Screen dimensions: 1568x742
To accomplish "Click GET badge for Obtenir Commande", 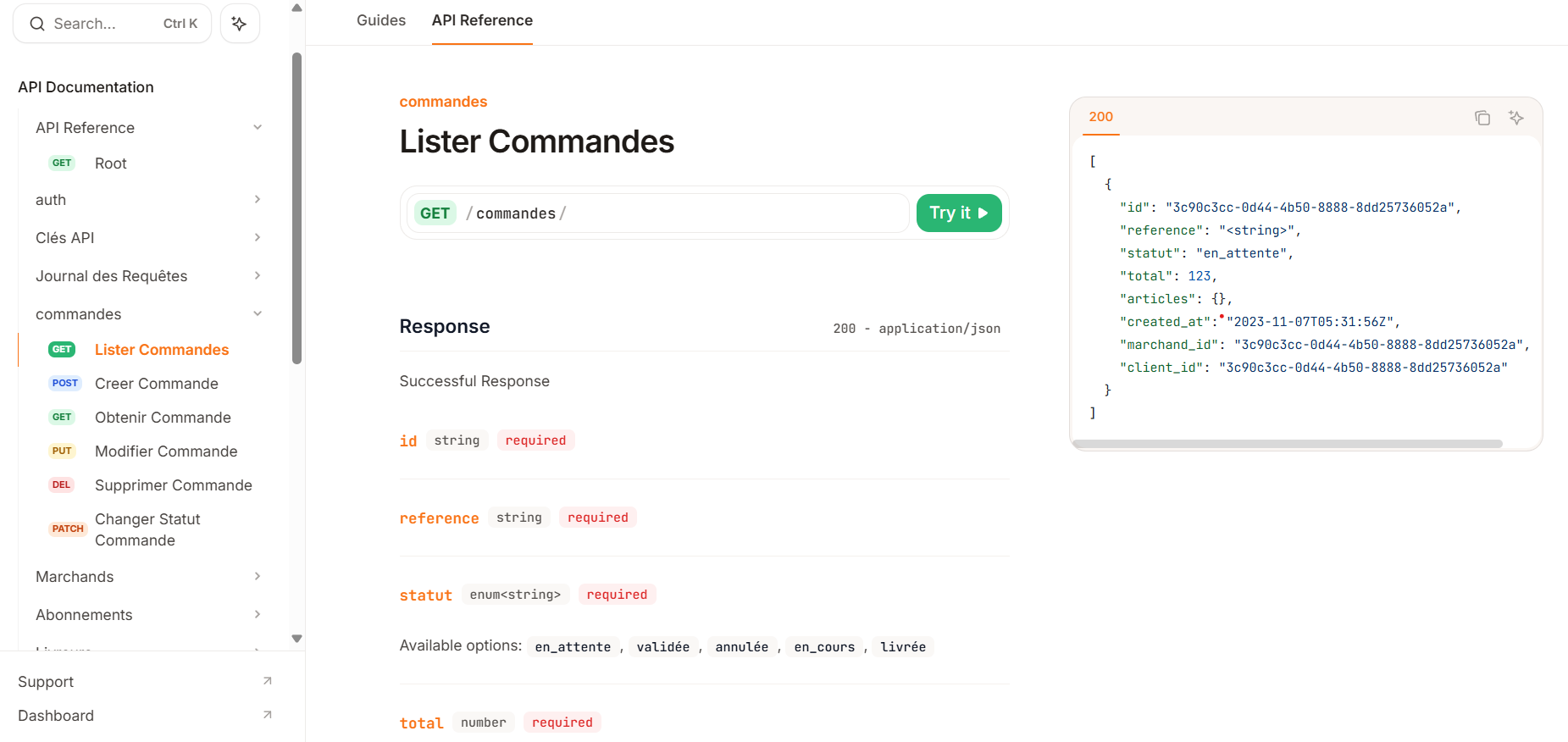I will [x=62, y=417].
